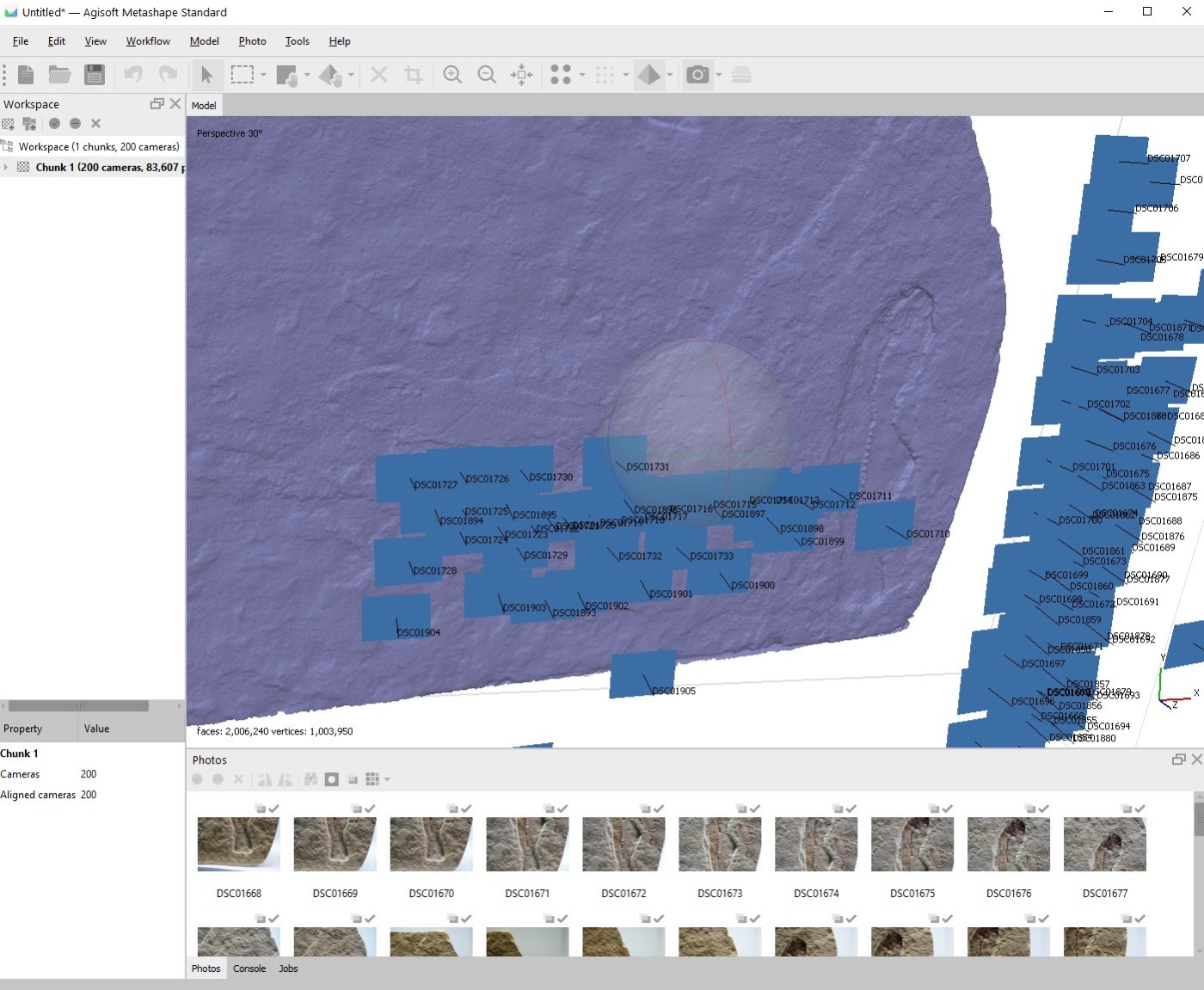Select the navigation arrow tool
1204x990 pixels.
click(x=206, y=75)
